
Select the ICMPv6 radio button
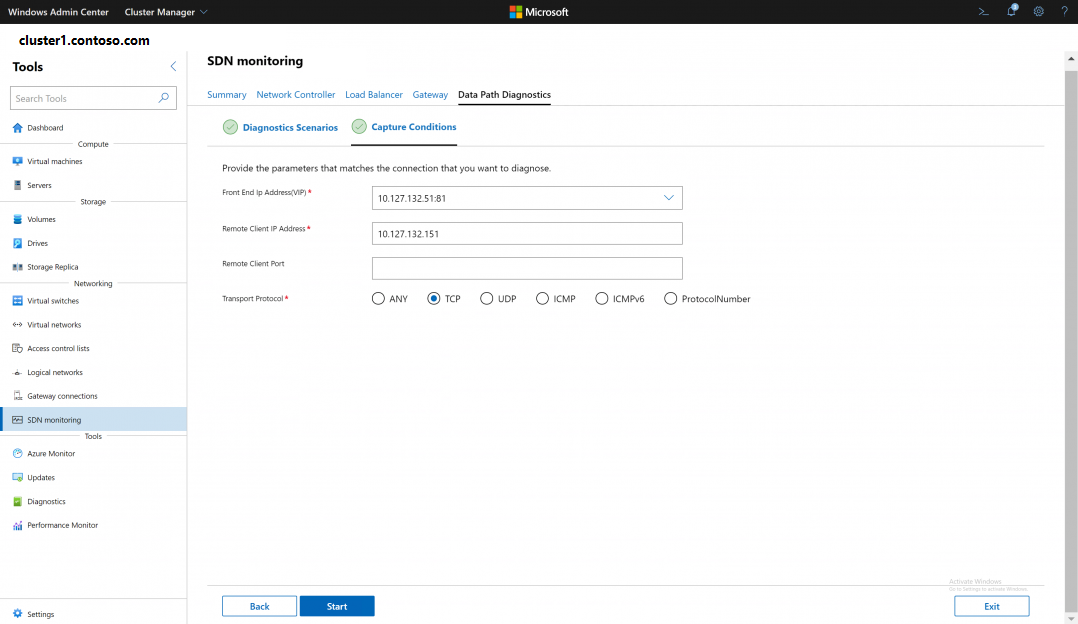pos(602,299)
